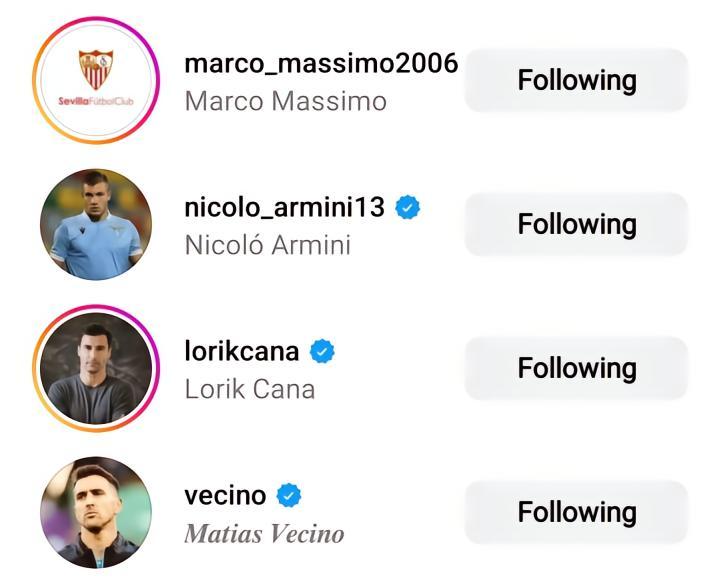Toggle Following status for nicolo_armini13
The width and height of the screenshot is (720, 578).
[576, 224]
